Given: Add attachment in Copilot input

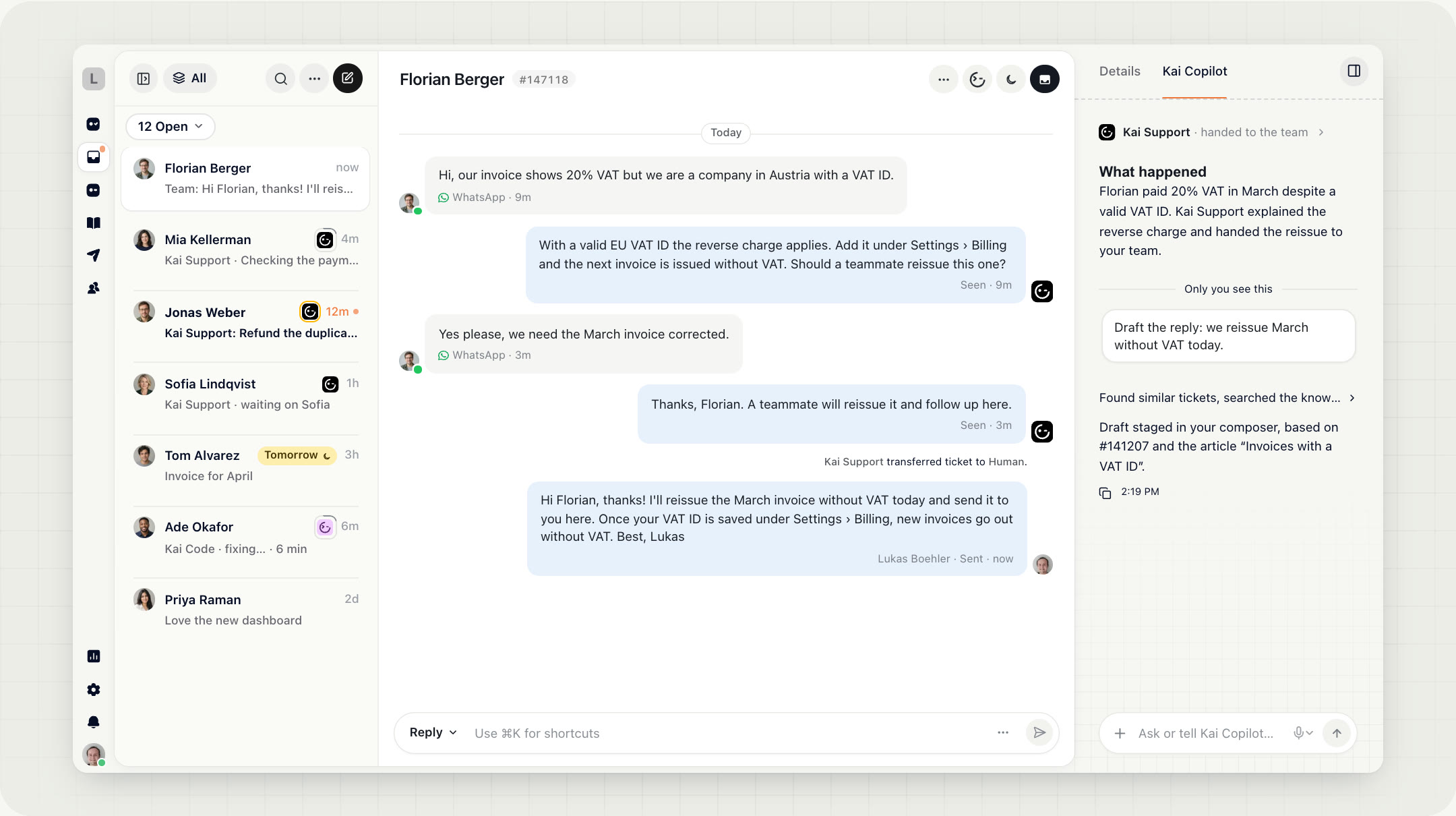Looking at the screenshot, I should click(1120, 733).
